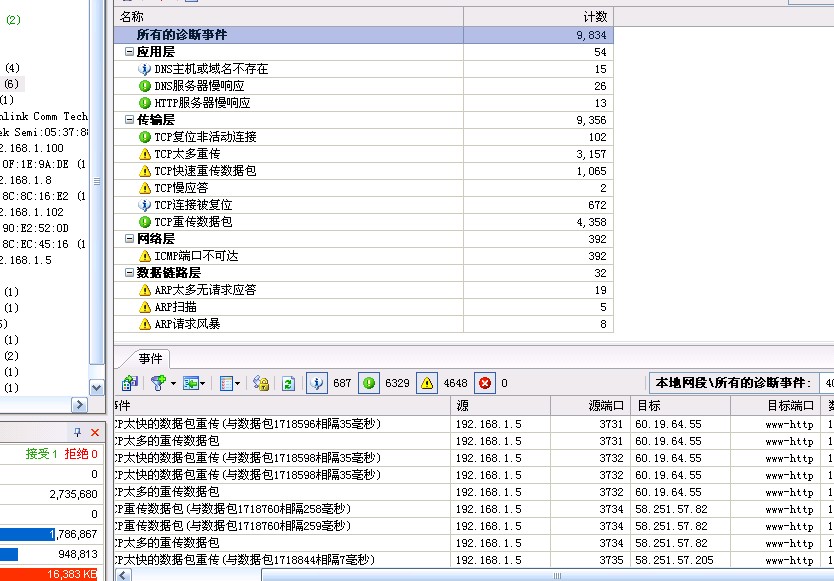Click the count 3,157 for TCP太多重传
The image size is (834, 581).
[x=591, y=154]
